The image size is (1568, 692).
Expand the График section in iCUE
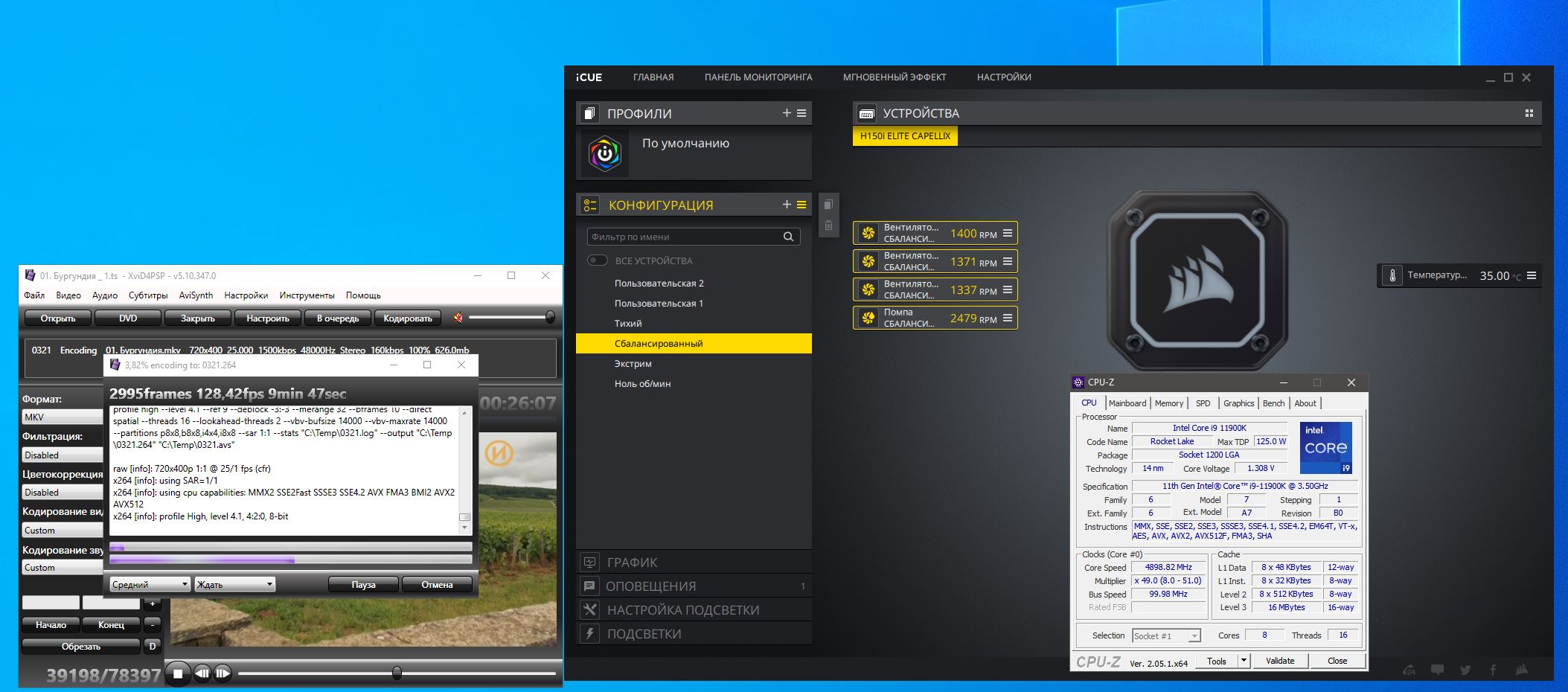(x=694, y=563)
